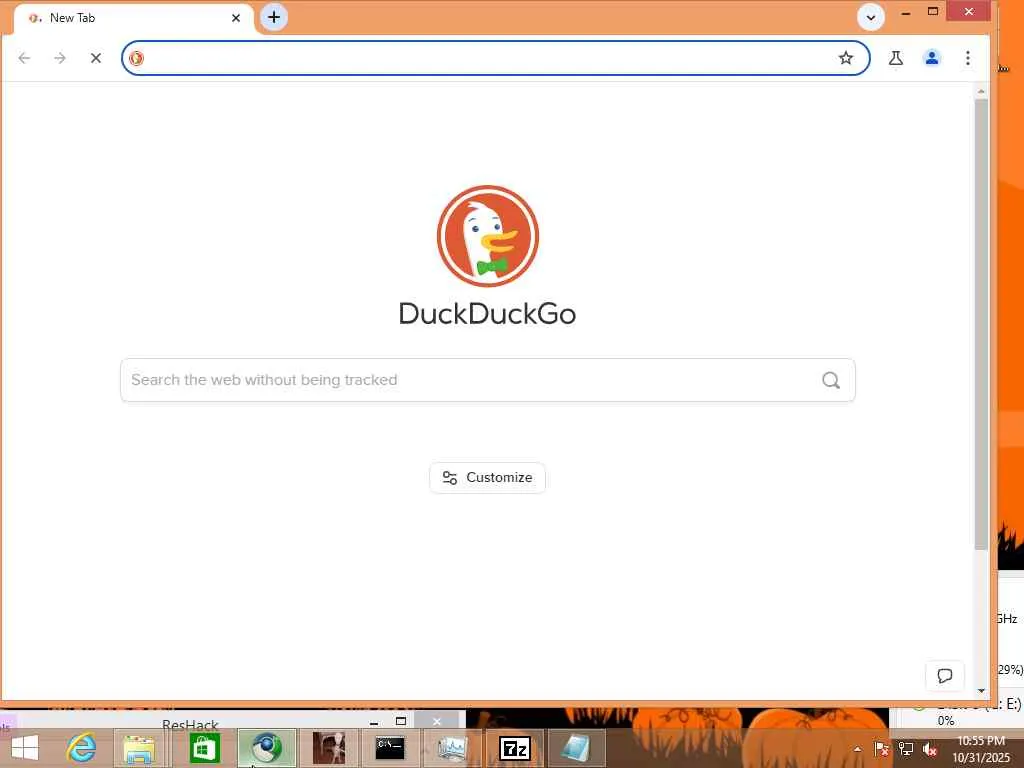Minimize the ResHack background window
Image resolution: width=1024 pixels, height=768 pixels.
[x=374, y=722]
